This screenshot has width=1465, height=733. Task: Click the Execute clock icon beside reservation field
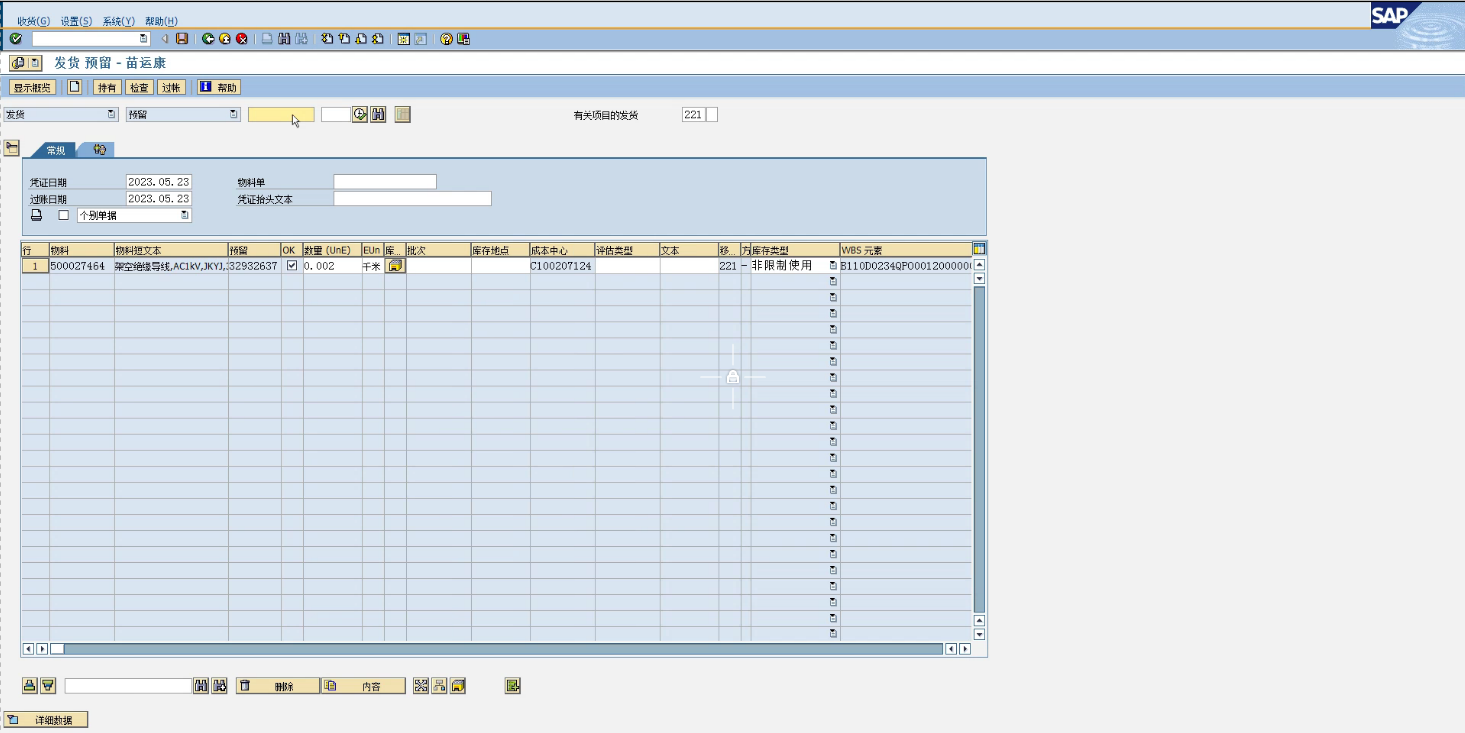click(360, 115)
